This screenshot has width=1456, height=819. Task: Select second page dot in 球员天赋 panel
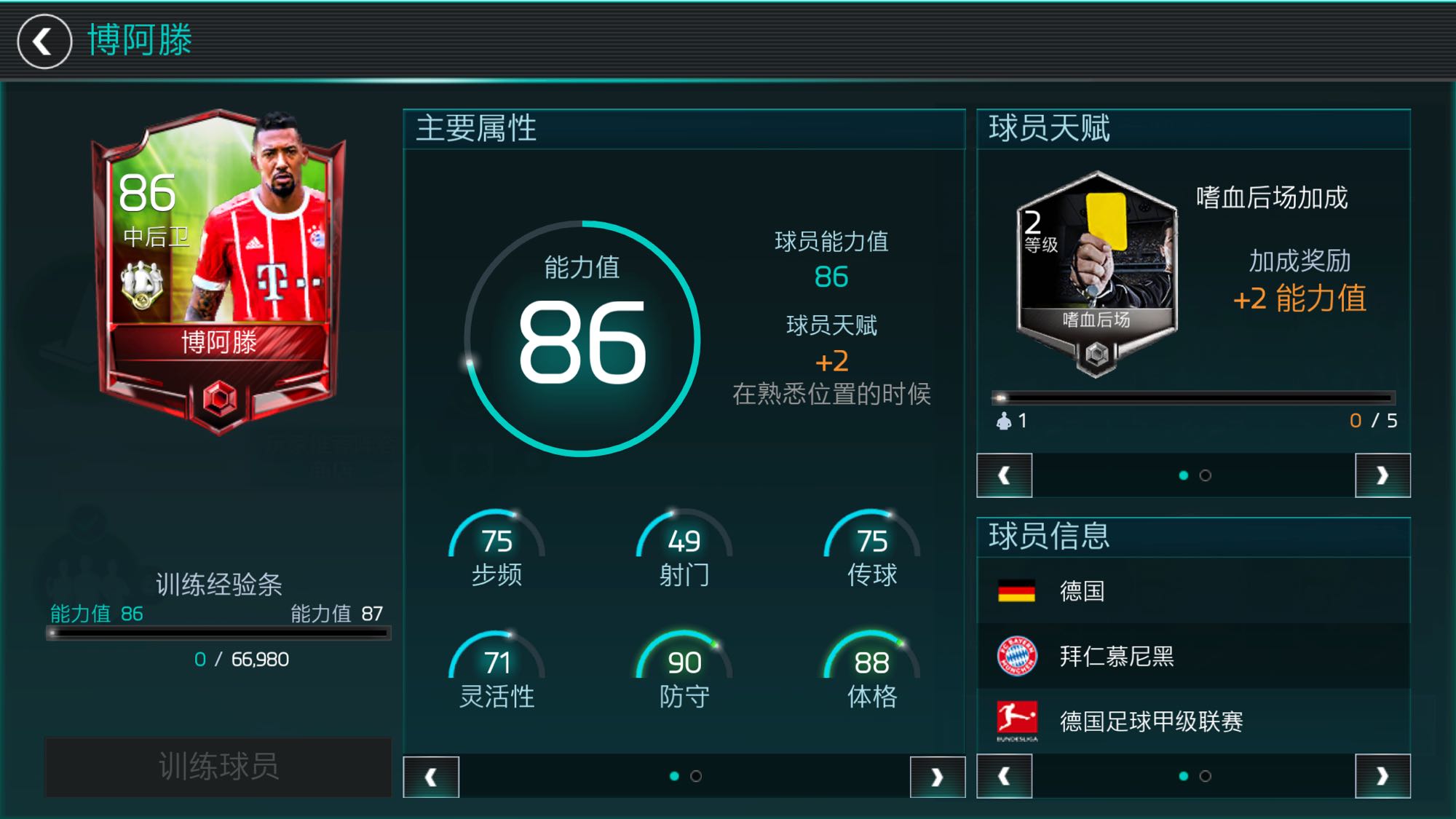point(1206,475)
